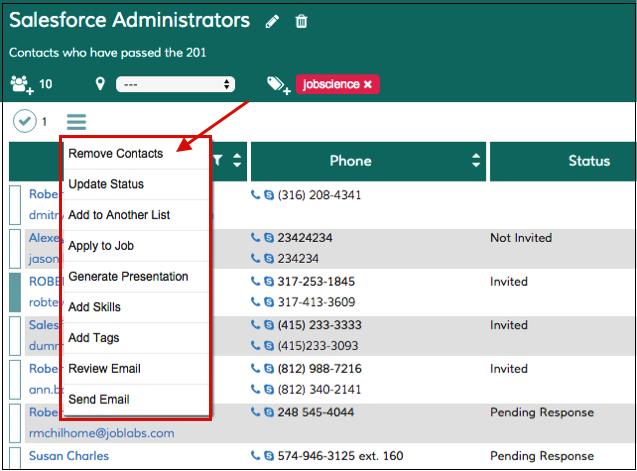Image resolution: width=637 pixels, height=471 pixels.
Task: Choose Send Email menu item
Action: click(x=136, y=399)
